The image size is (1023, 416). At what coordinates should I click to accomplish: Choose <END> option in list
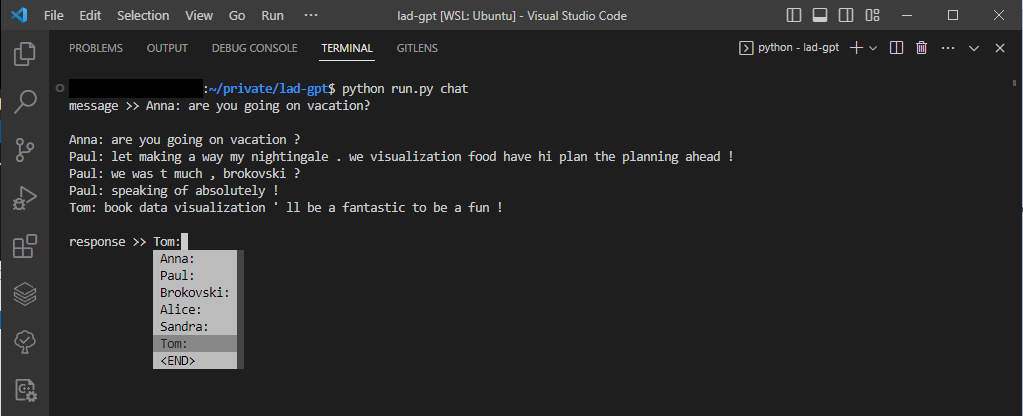pos(178,360)
